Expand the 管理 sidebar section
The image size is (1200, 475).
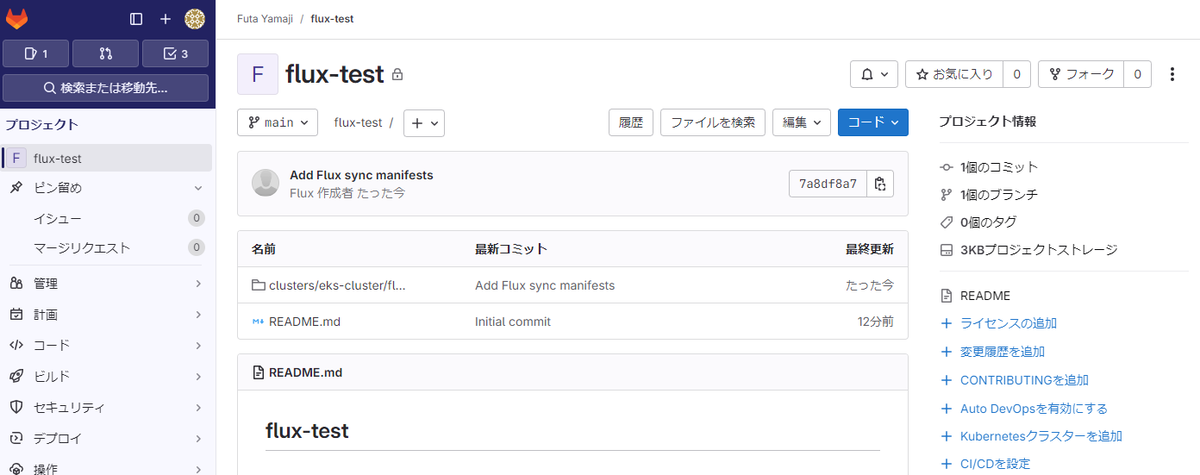[x=106, y=283]
